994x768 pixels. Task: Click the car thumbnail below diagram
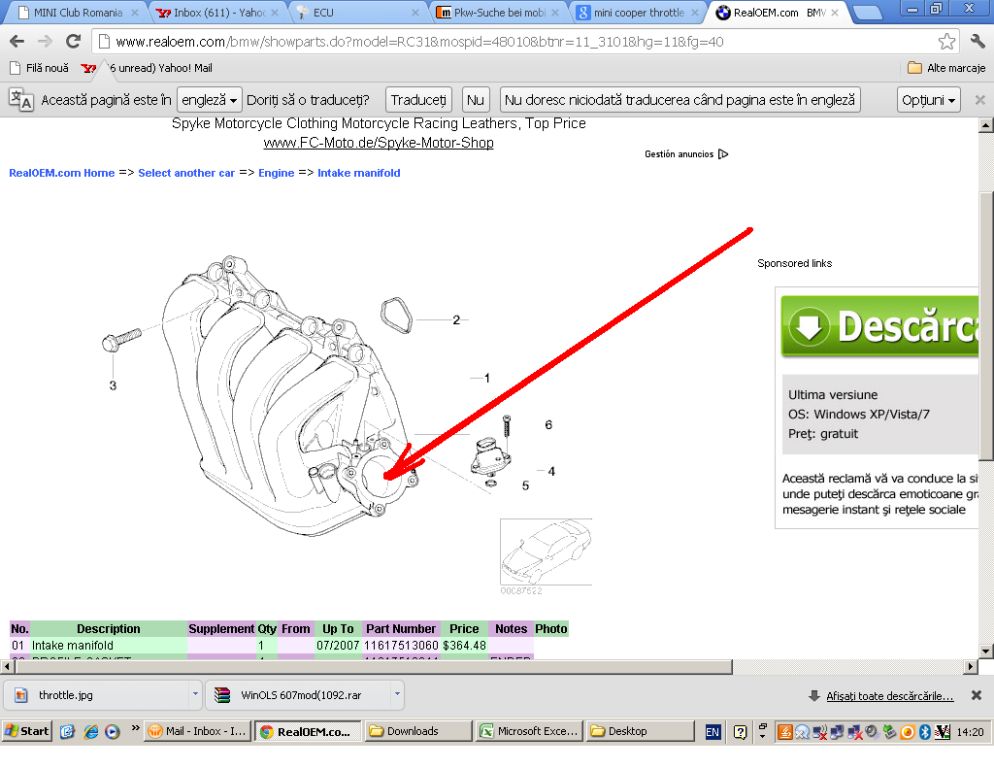click(545, 553)
